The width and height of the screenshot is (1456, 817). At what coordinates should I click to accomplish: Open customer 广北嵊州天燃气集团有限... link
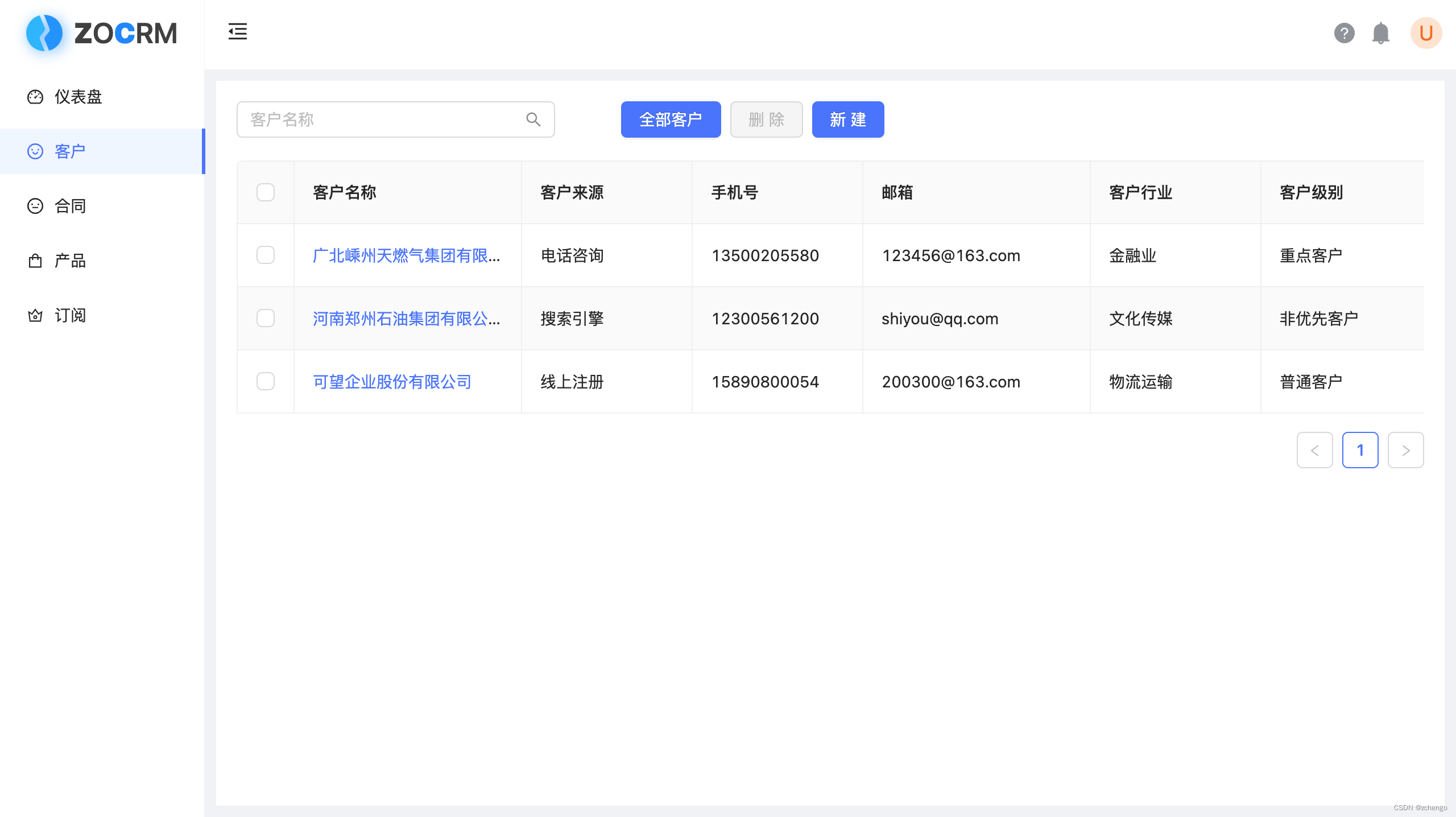coord(407,255)
